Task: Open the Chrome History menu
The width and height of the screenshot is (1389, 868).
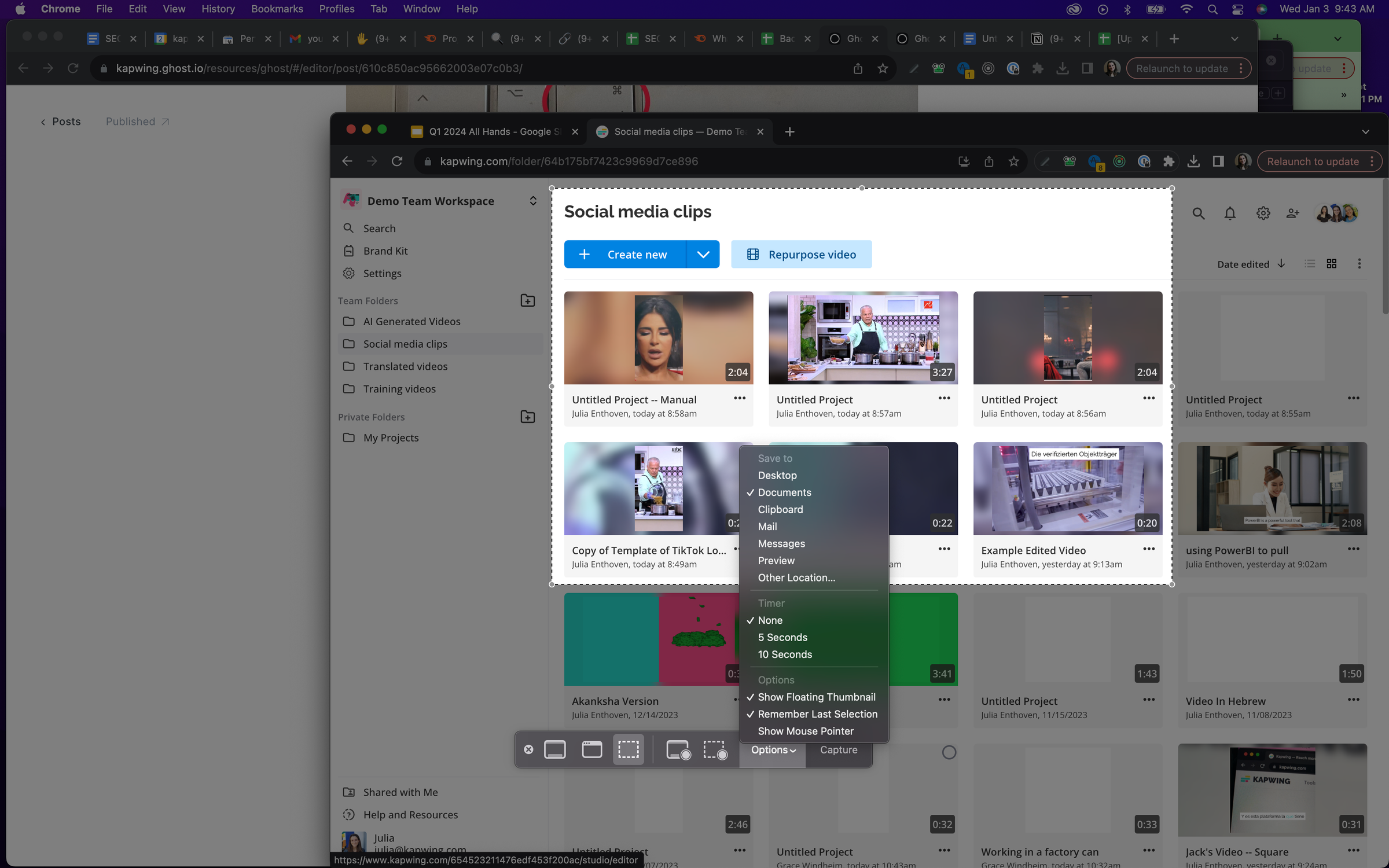Action: (218, 9)
